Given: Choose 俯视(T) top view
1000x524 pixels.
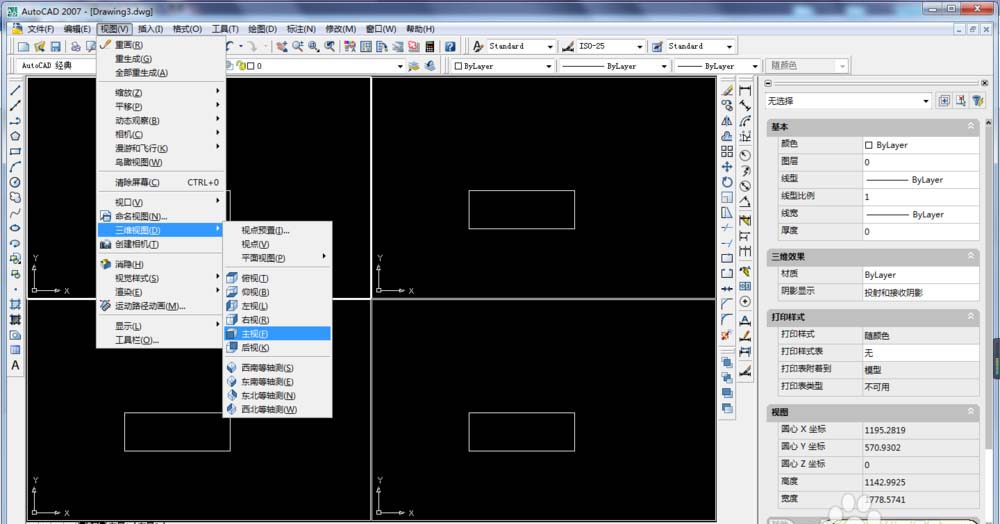Looking at the screenshot, I should tap(277, 278).
